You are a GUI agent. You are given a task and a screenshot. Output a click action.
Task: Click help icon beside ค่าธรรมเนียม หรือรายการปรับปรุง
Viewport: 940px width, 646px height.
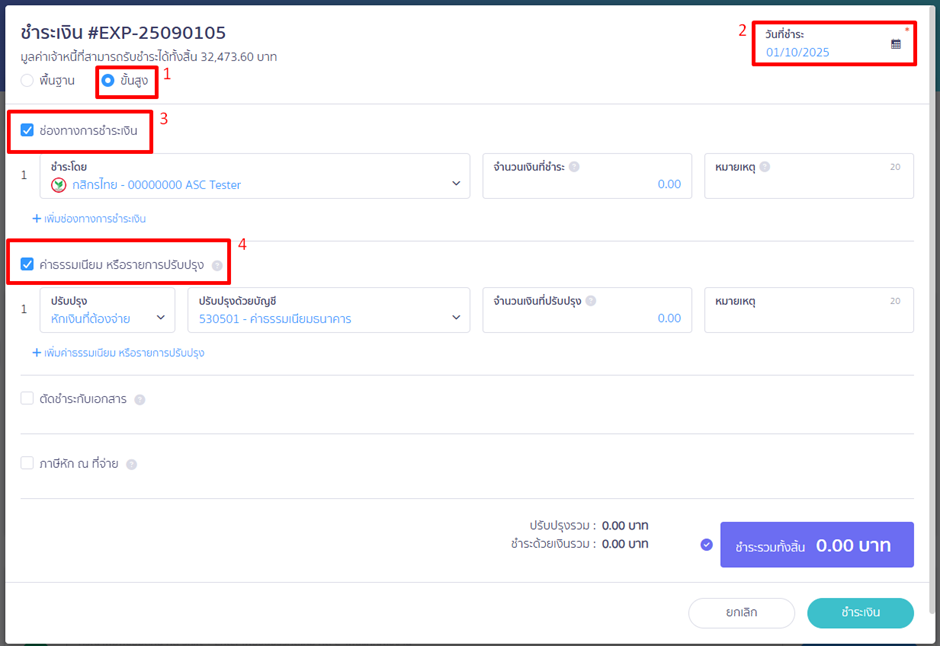click(x=217, y=266)
